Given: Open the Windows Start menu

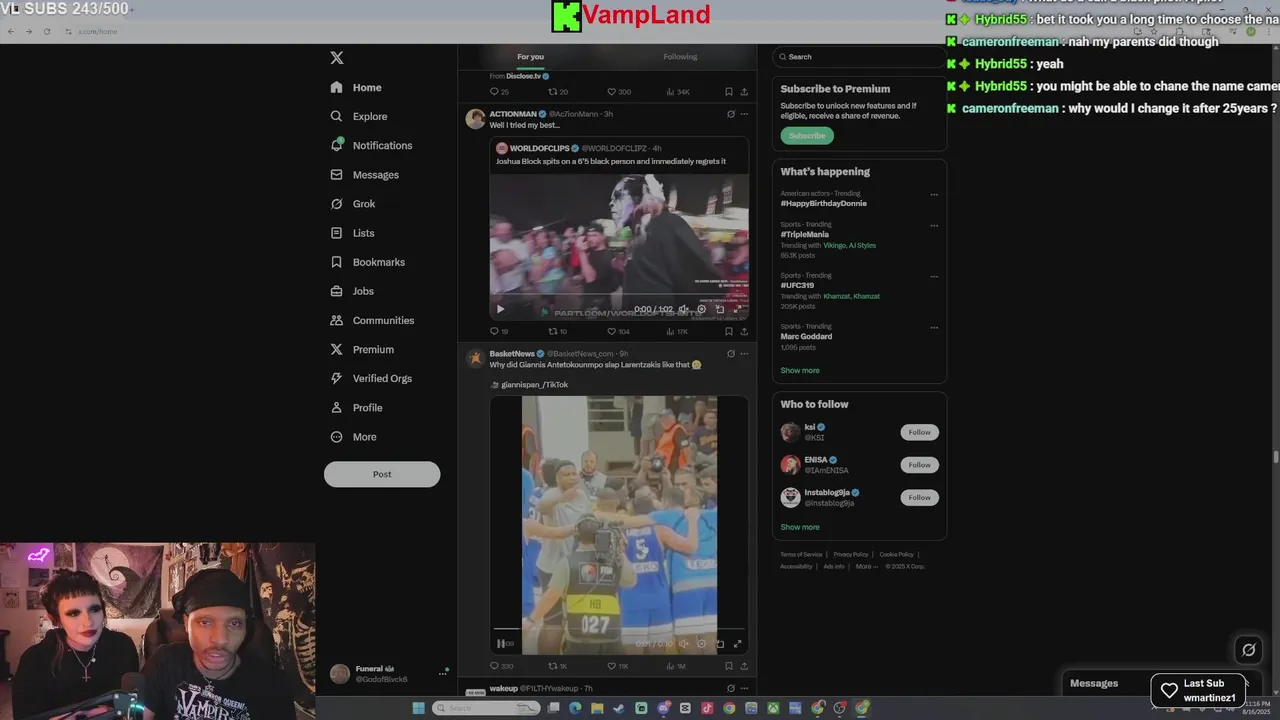Looking at the screenshot, I should tap(418, 708).
